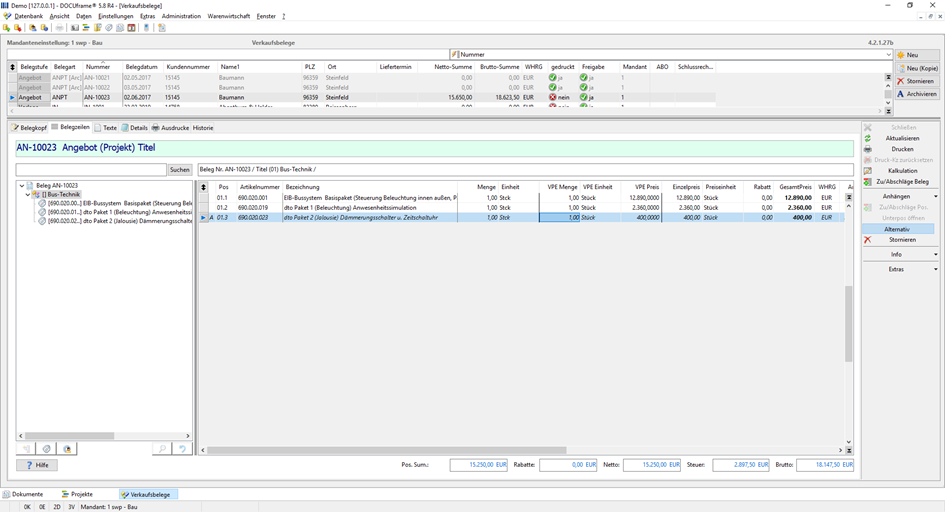Open the Warenwirtschaft menu
Screen dimensions: 945x512
click(x=228, y=16)
